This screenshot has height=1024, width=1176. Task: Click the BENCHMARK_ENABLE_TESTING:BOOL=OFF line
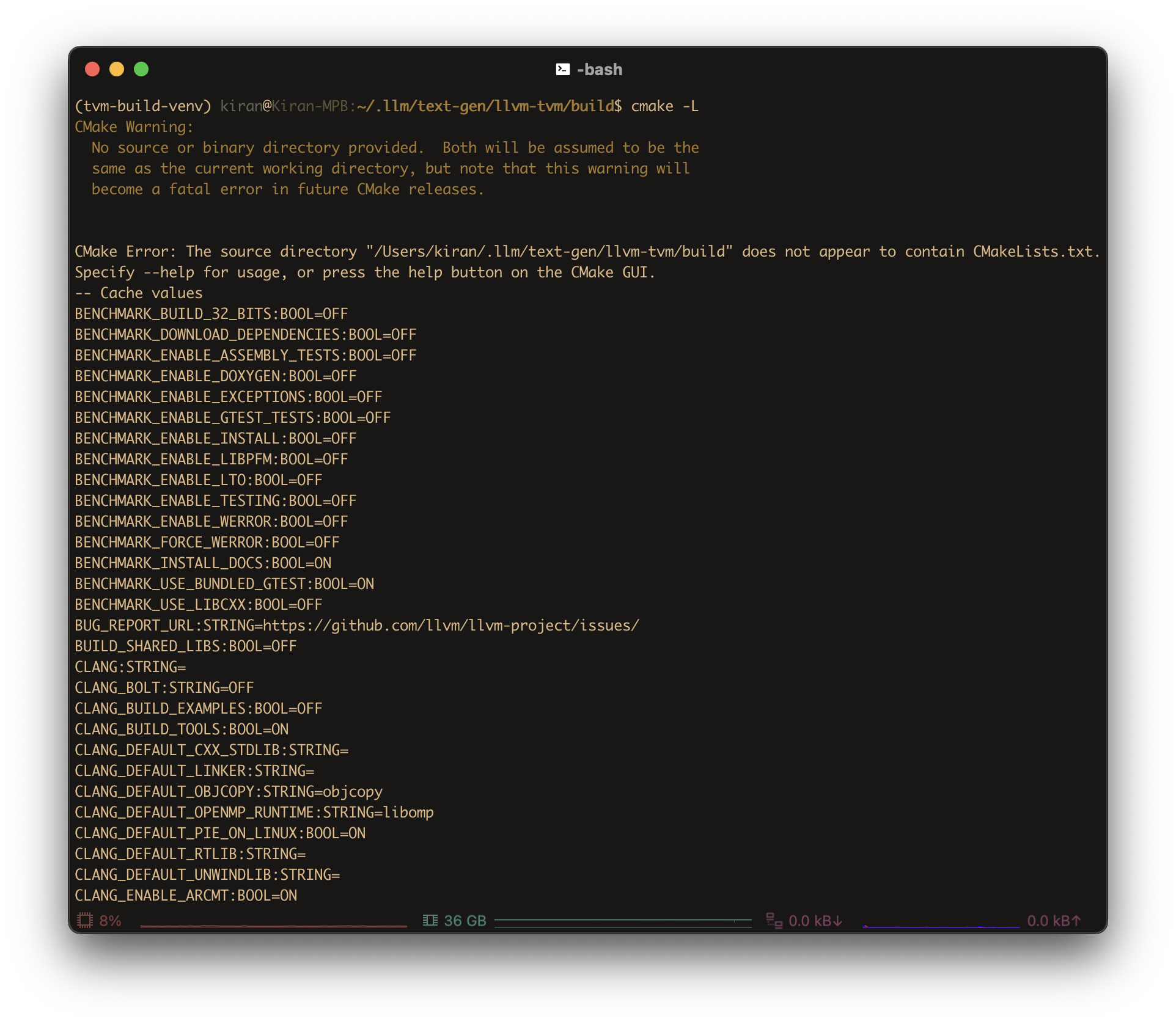tap(216, 501)
